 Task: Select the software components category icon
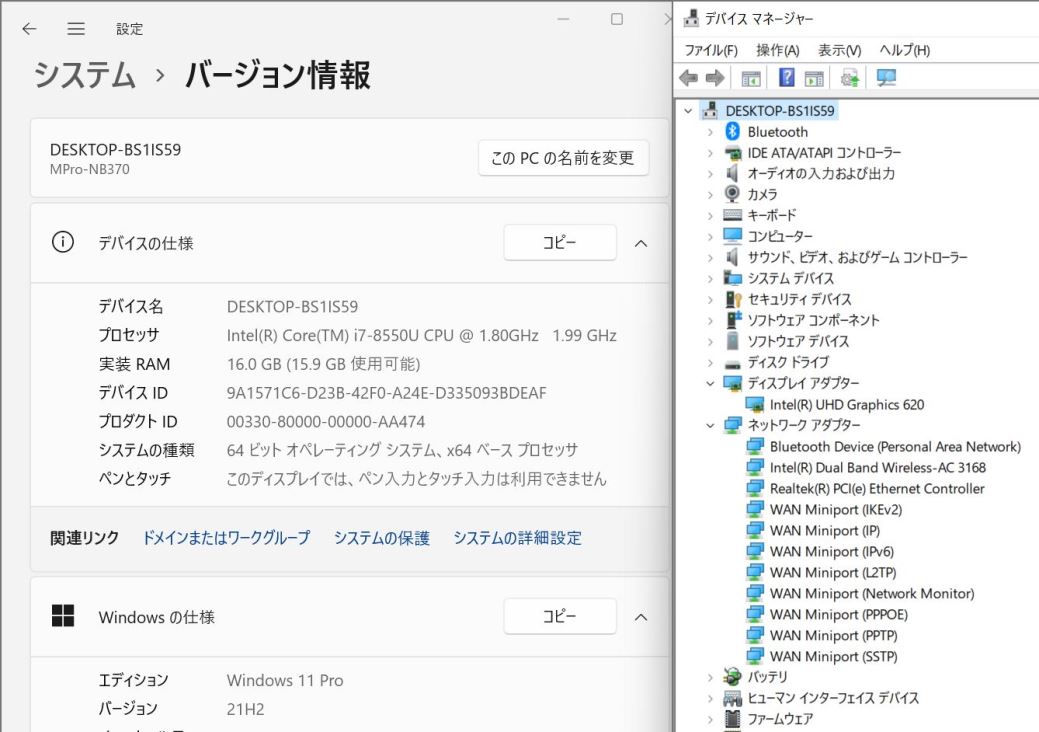pyautogui.click(x=733, y=320)
